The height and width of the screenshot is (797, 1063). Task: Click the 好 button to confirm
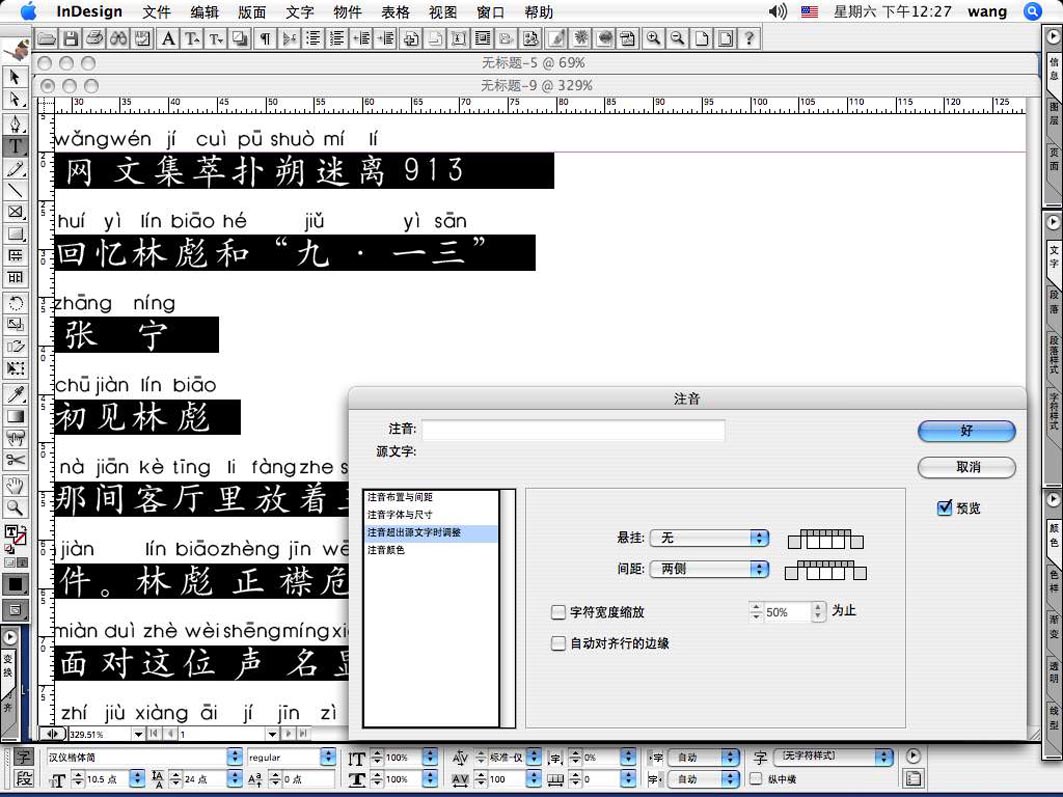[x=966, y=431]
